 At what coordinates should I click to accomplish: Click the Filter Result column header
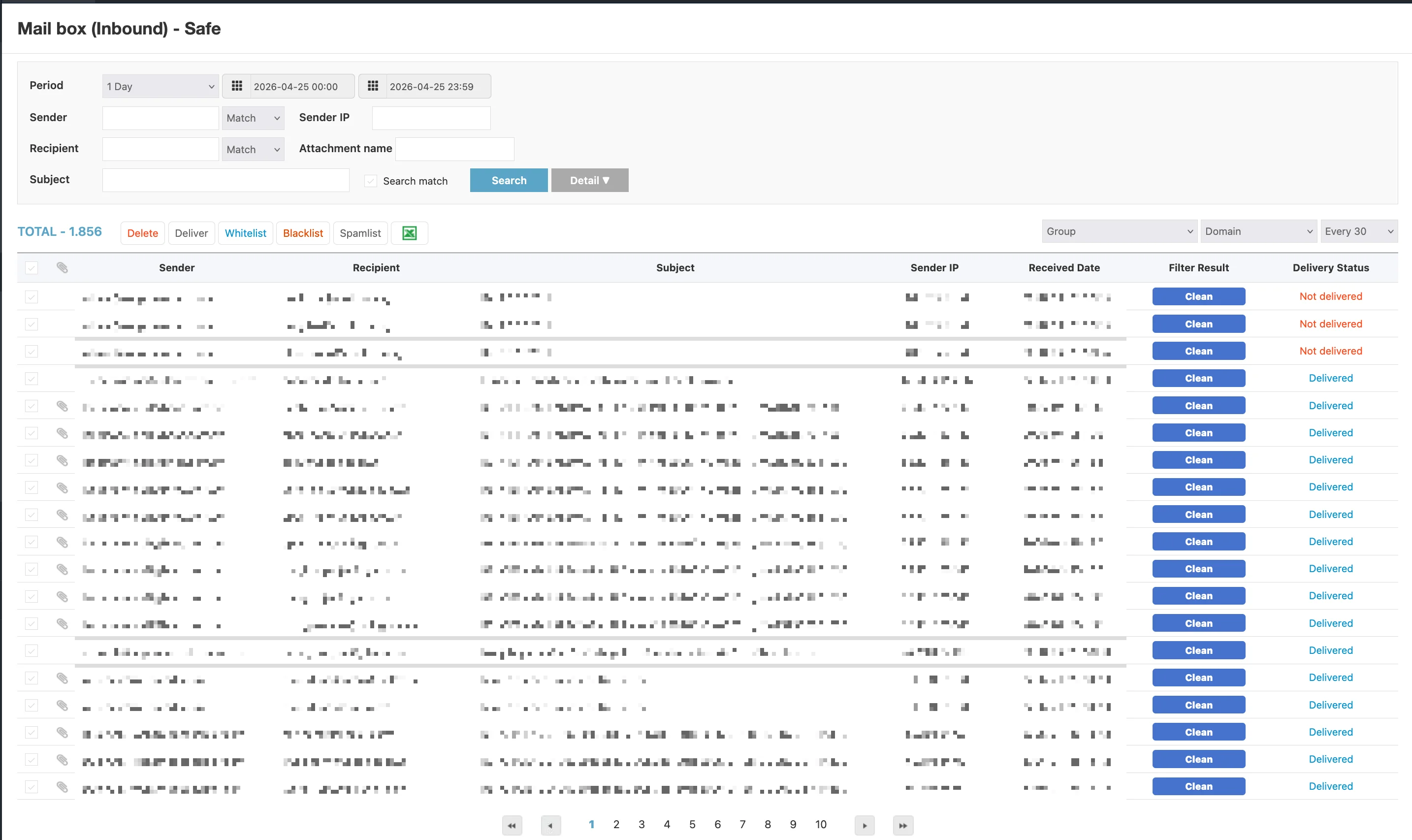pos(1199,268)
